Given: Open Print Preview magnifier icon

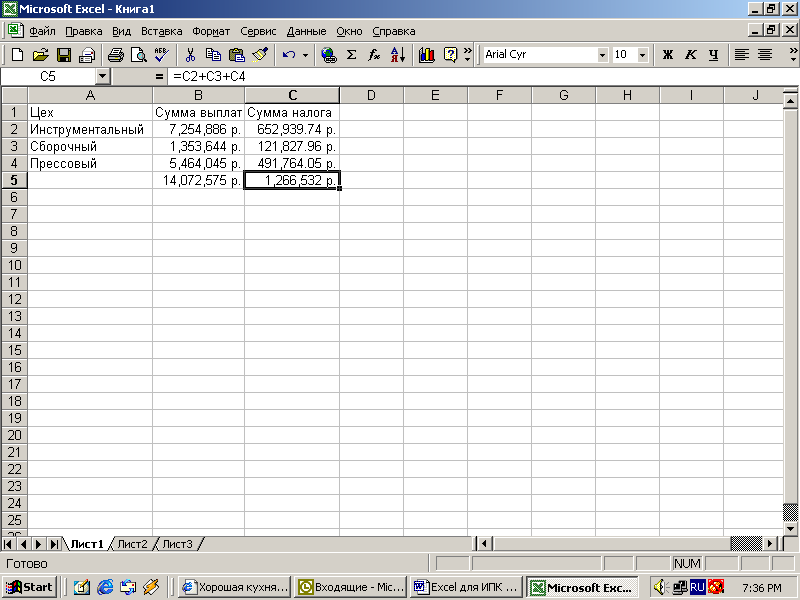Looking at the screenshot, I should tap(138, 55).
